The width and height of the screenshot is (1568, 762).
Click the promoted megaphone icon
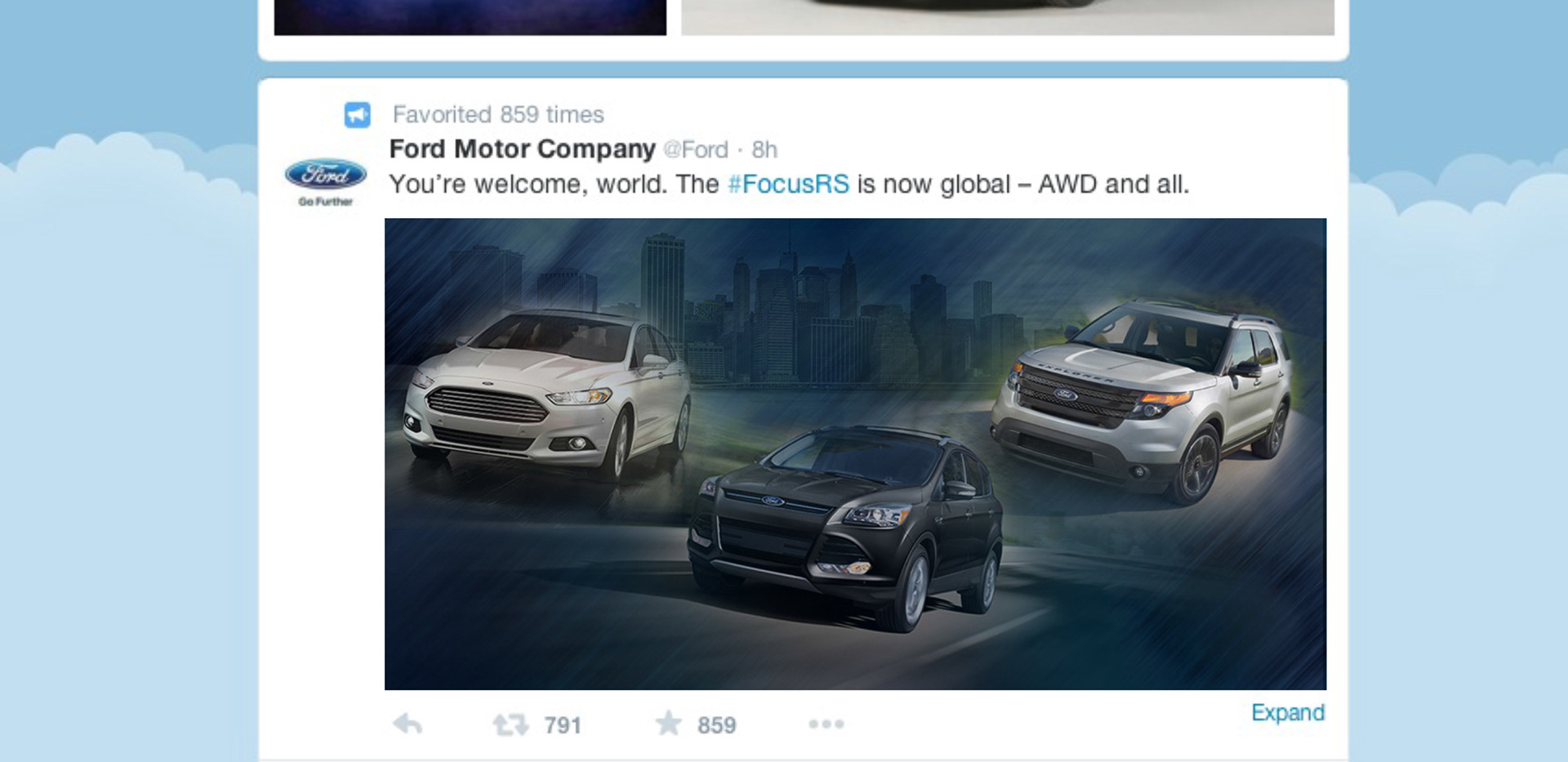(x=357, y=115)
